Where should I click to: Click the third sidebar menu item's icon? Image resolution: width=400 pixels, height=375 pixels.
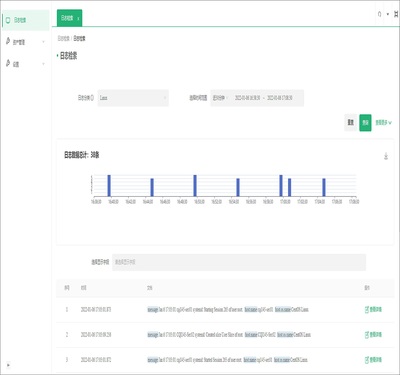(8, 63)
